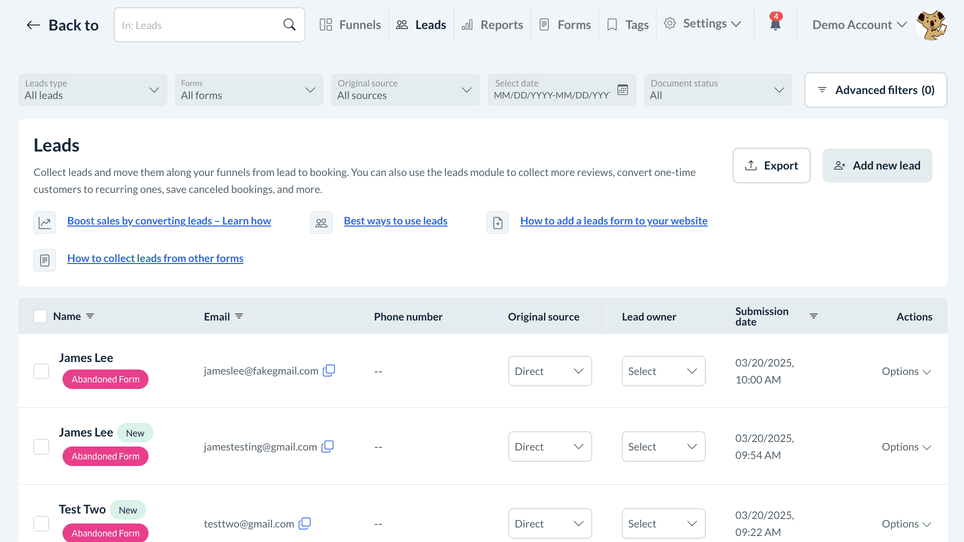Click the search magnifier icon
964x542 pixels.
tap(289, 25)
